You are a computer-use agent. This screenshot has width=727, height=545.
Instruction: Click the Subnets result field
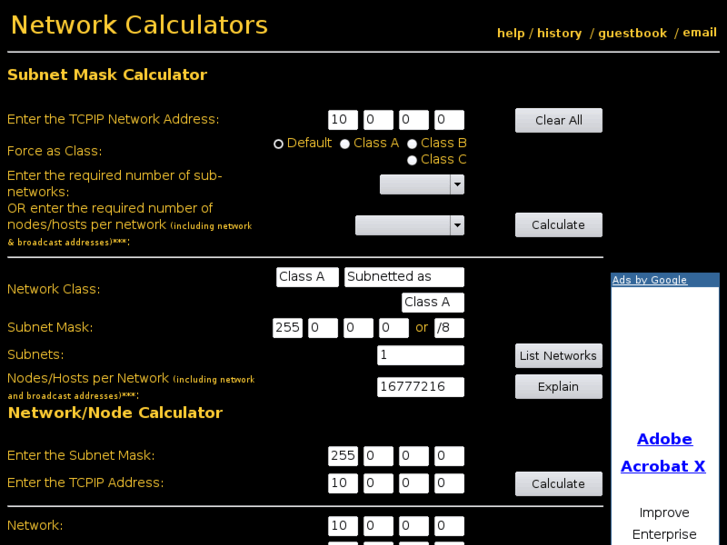tap(421, 355)
